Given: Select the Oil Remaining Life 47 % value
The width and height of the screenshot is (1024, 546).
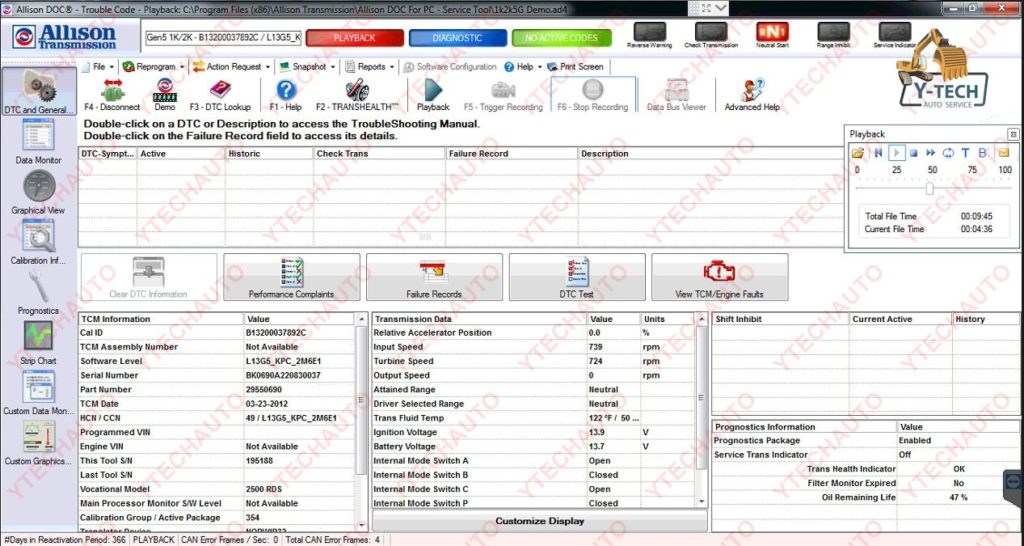Looking at the screenshot, I should tap(959, 498).
